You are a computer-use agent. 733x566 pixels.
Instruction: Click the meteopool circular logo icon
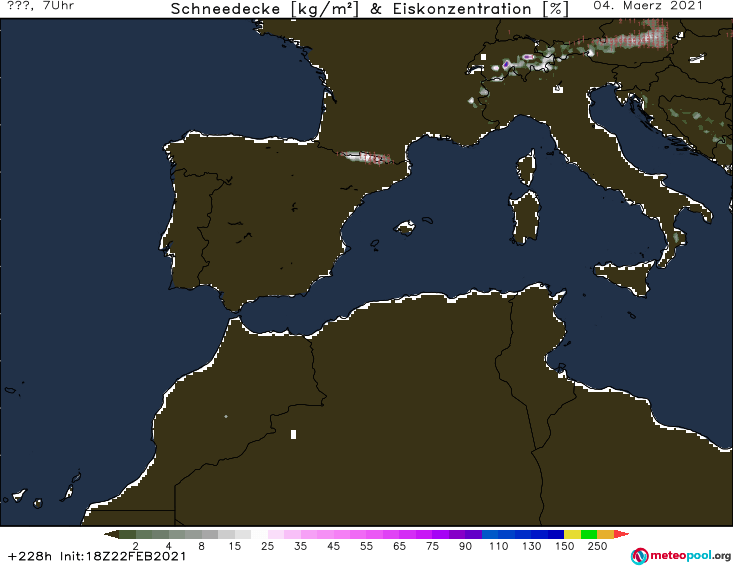640,556
